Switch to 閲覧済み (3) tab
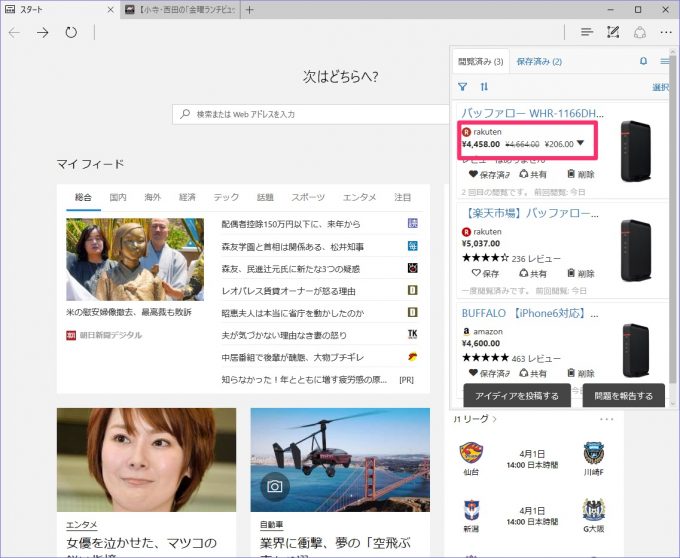This screenshot has width=680, height=558. (481, 62)
